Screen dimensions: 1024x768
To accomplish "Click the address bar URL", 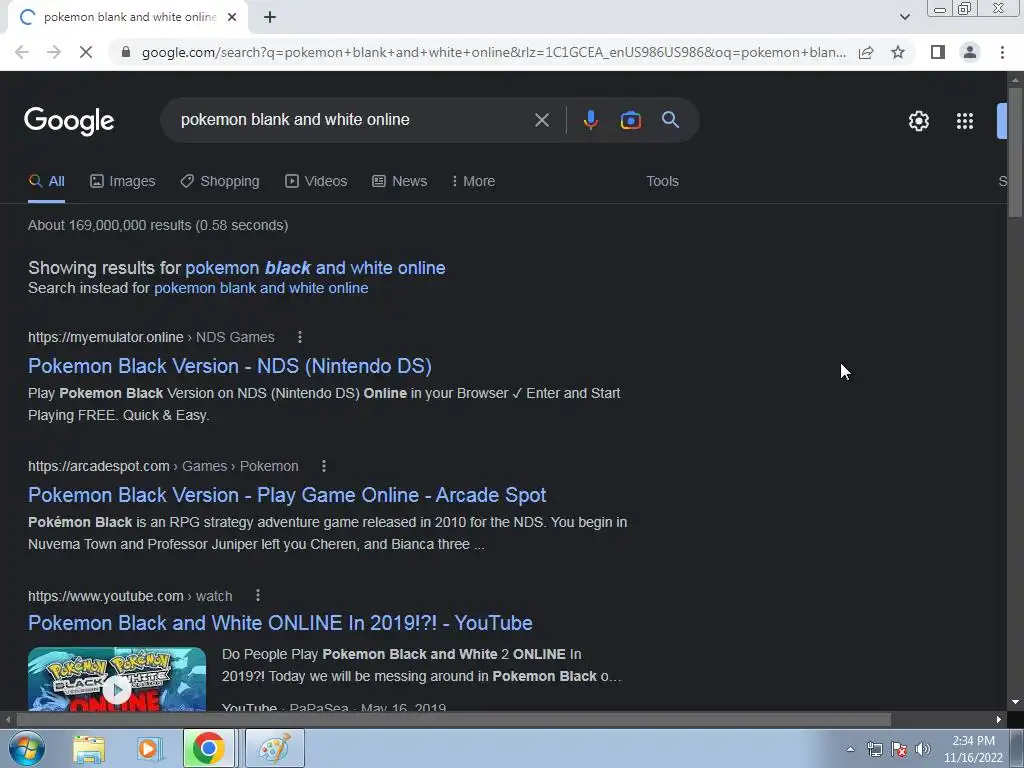I will point(494,52).
